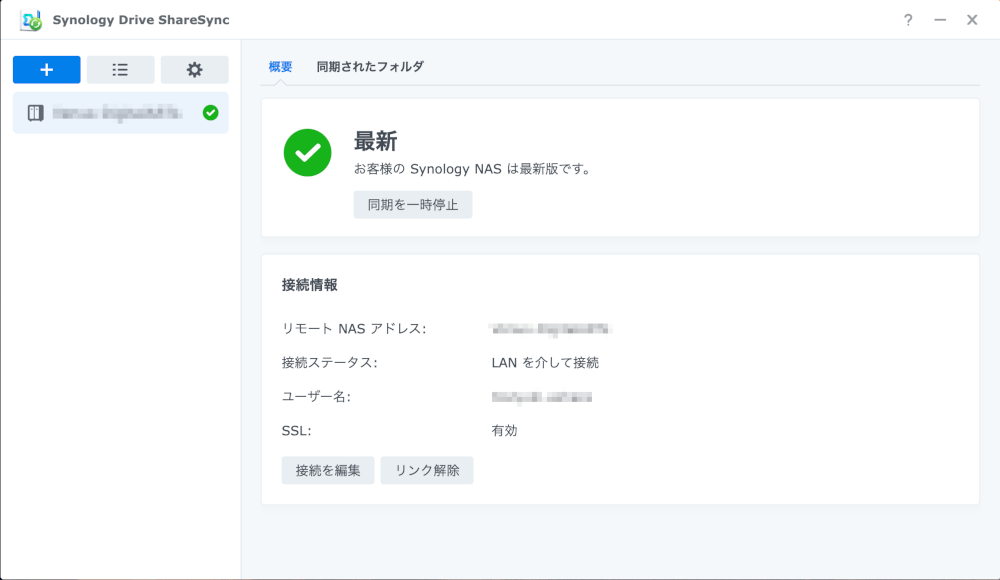The width and height of the screenshot is (1000, 580).
Task: Click the リモート NAS アドレス label
Action: [354, 329]
